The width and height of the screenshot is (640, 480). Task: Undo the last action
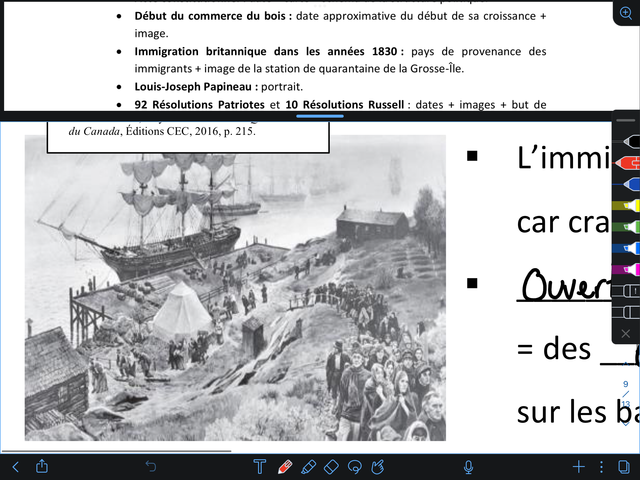tap(151, 466)
